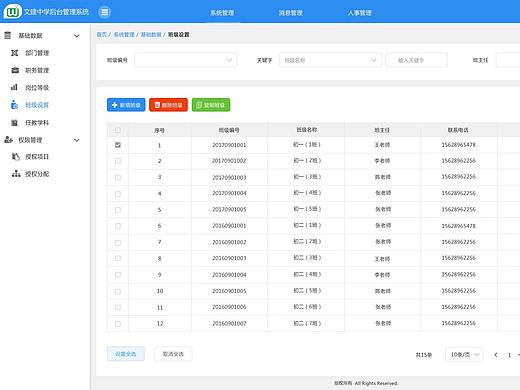This screenshot has height=390, width=520.
Task: Click the 取消全选 button
Action: (x=173, y=354)
